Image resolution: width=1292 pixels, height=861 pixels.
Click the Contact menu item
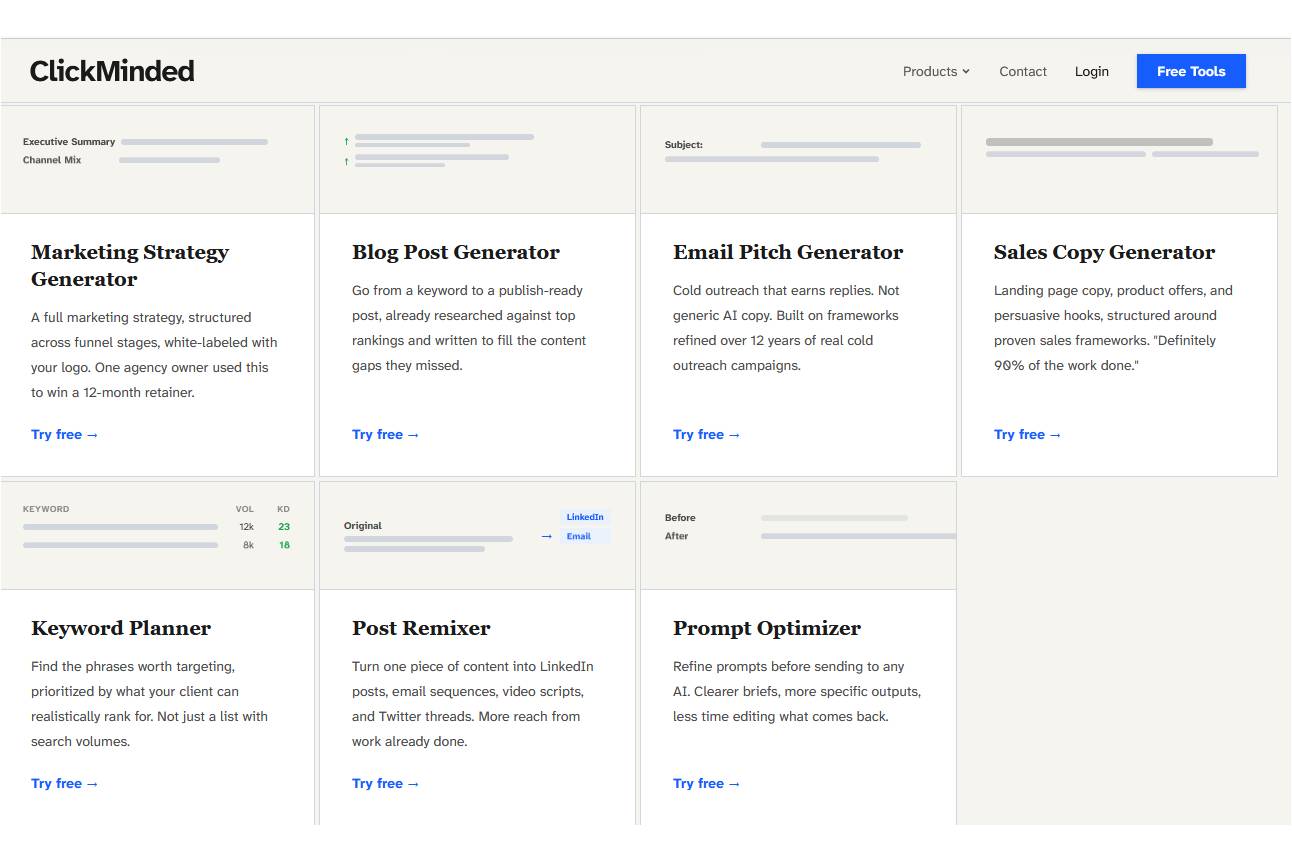click(x=1022, y=71)
